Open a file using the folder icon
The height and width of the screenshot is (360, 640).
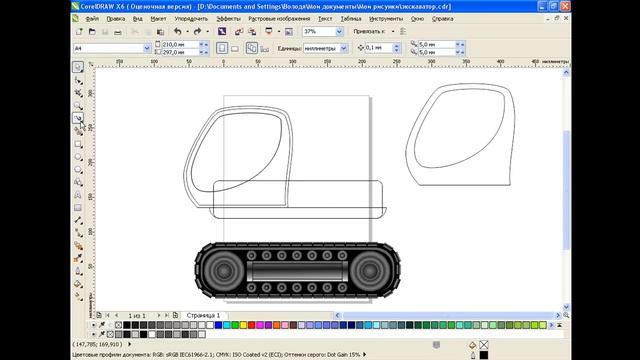(x=92, y=31)
